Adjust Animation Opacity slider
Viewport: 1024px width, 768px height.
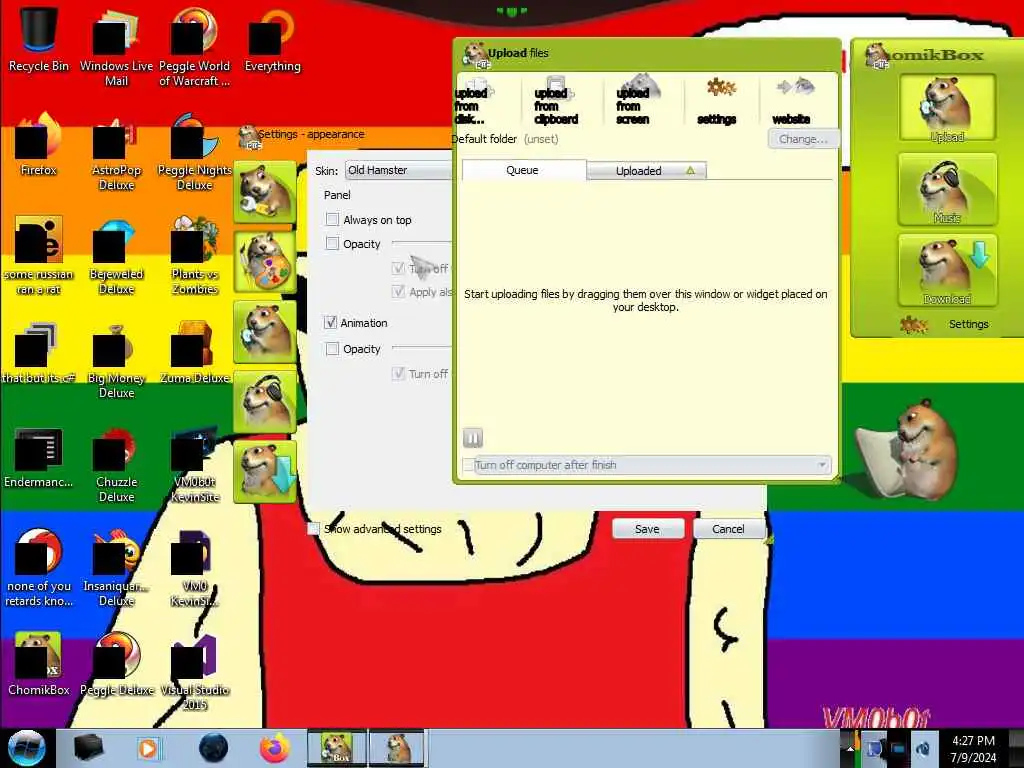tap(421, 348)
